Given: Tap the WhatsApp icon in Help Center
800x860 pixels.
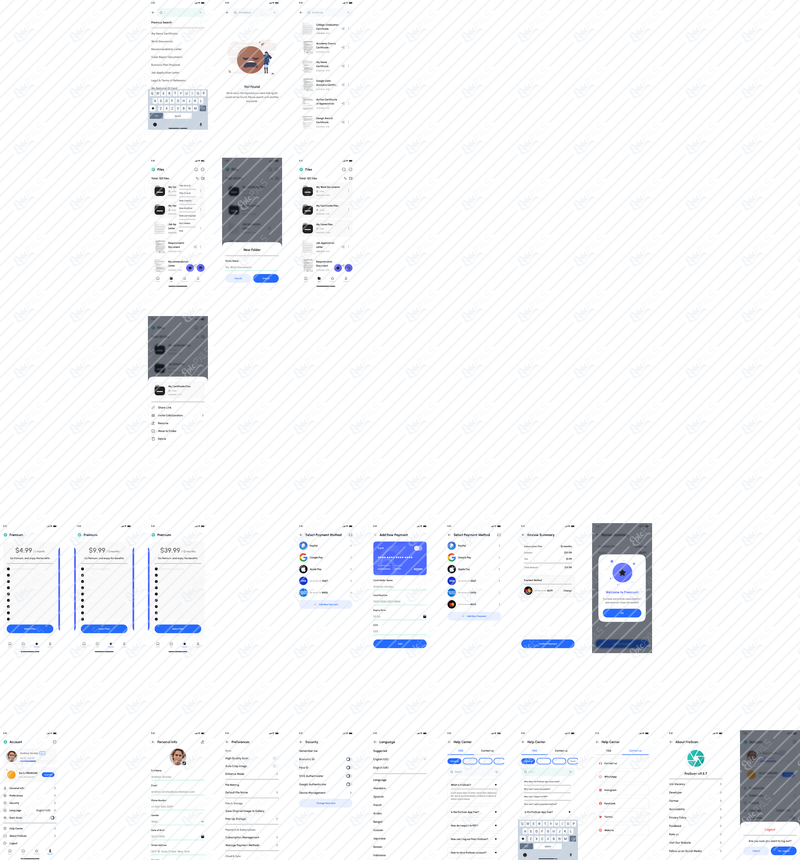Looking at the screenshot, I should coord(600,777).
